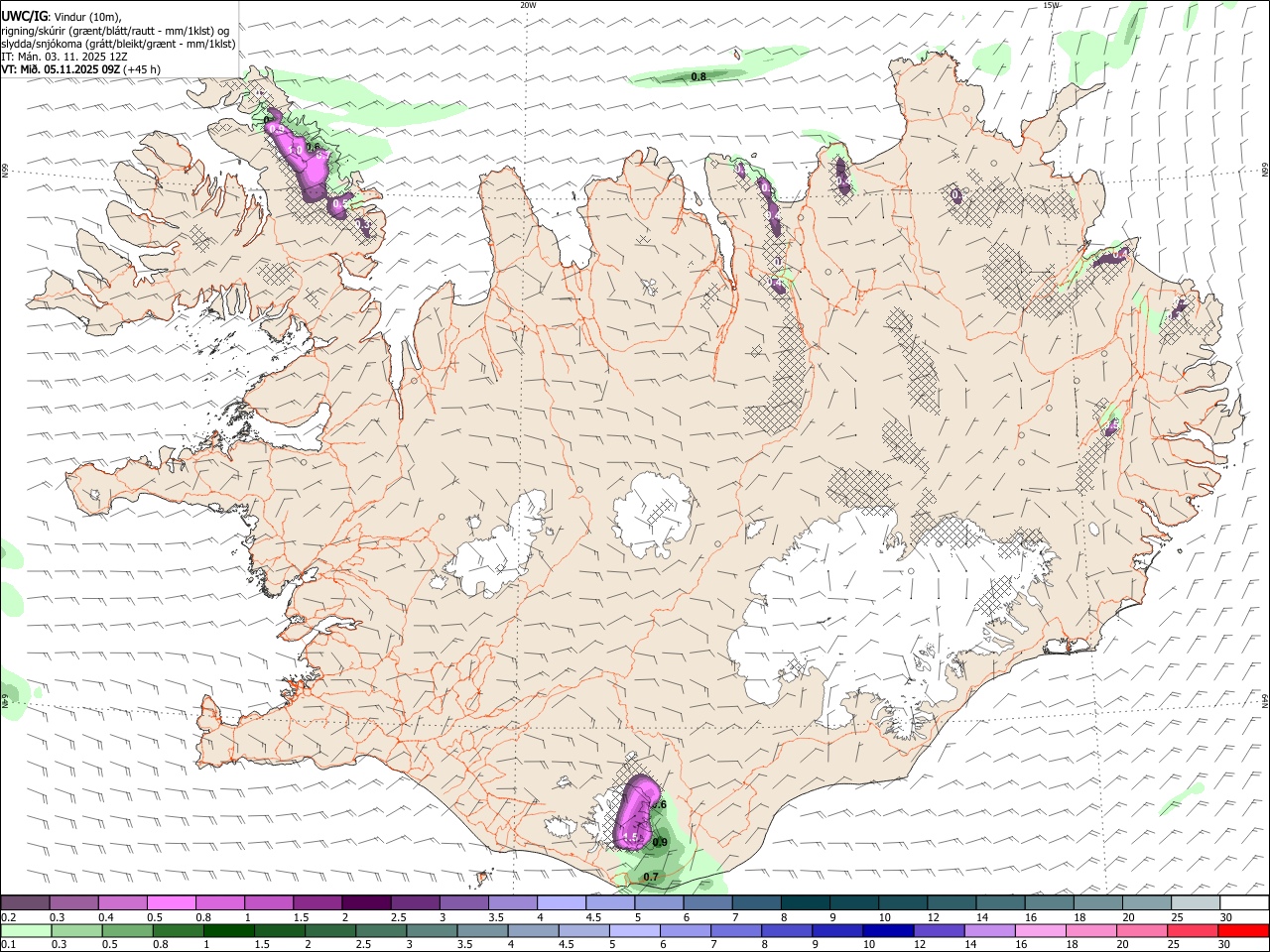
Task: Click the bright red 30 mm rain swatch
Action: [x=1242, y=931]
